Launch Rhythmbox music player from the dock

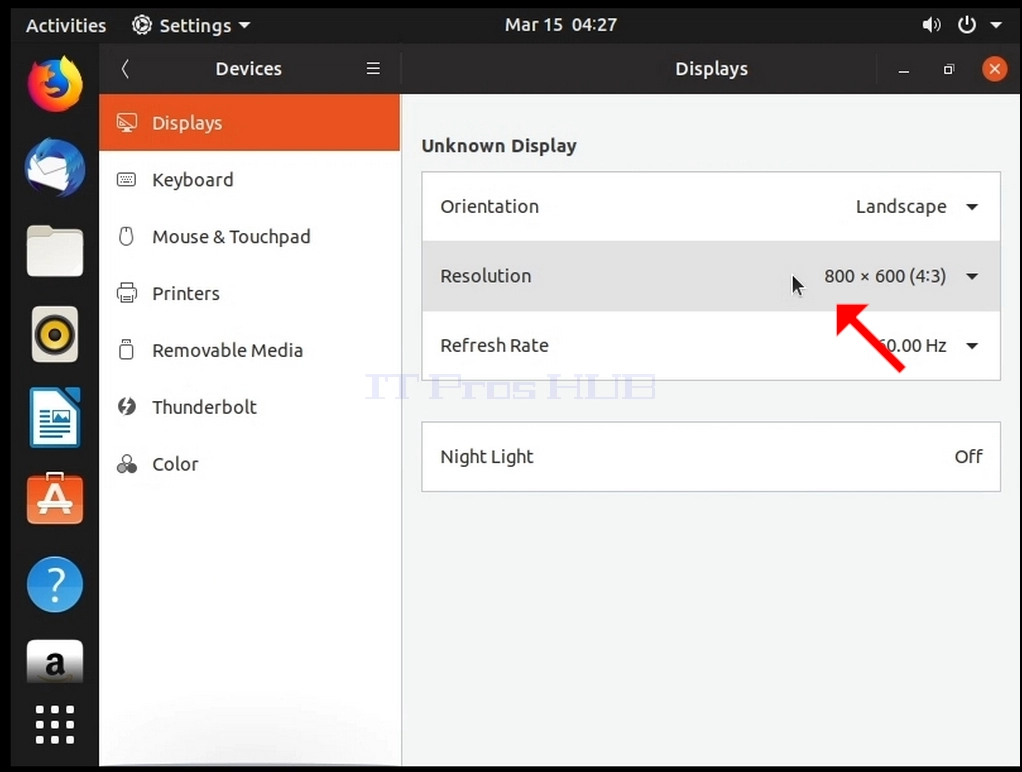(x=55, y=334)
